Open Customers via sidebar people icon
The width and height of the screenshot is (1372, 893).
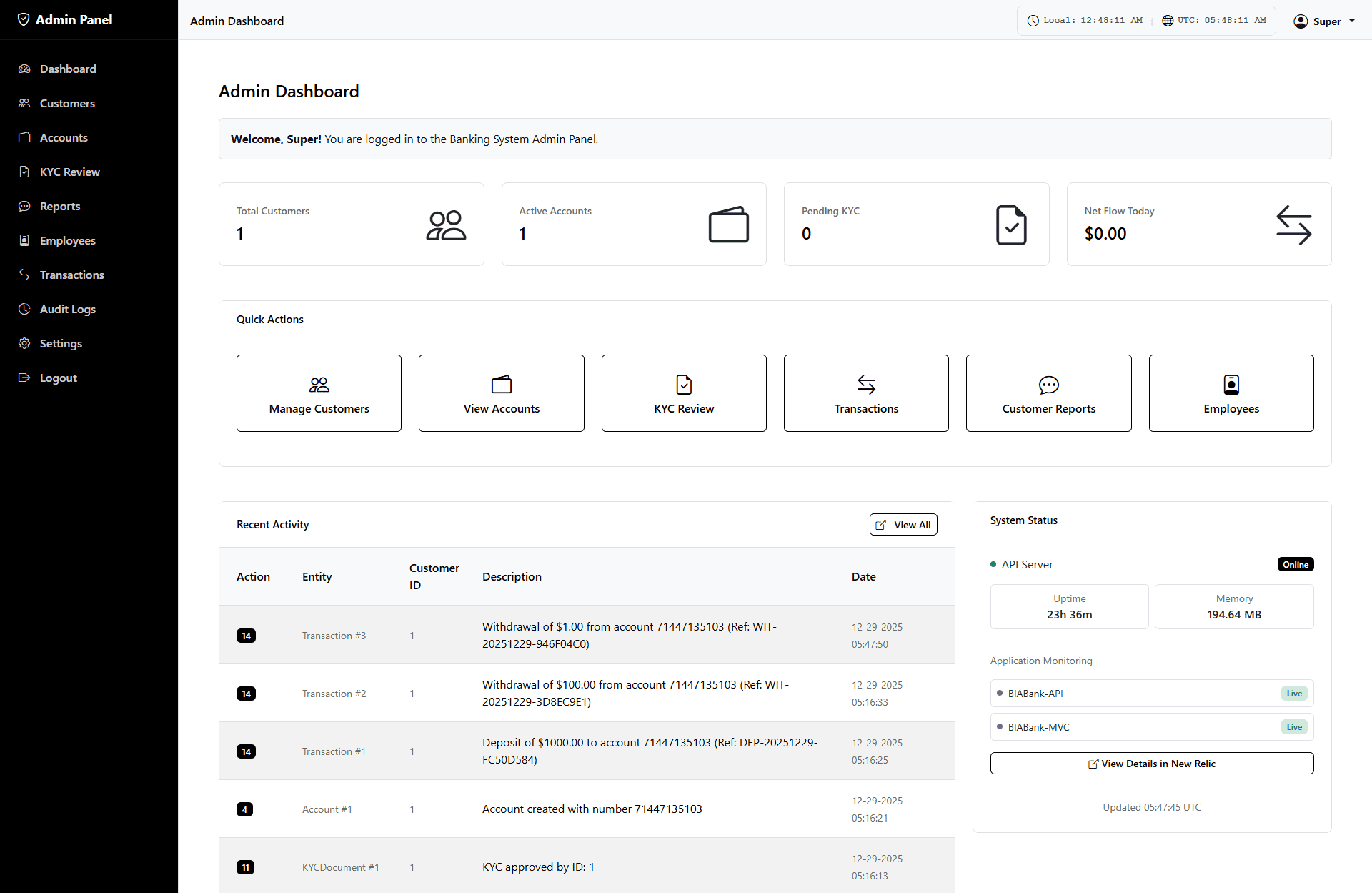(24, 103)
